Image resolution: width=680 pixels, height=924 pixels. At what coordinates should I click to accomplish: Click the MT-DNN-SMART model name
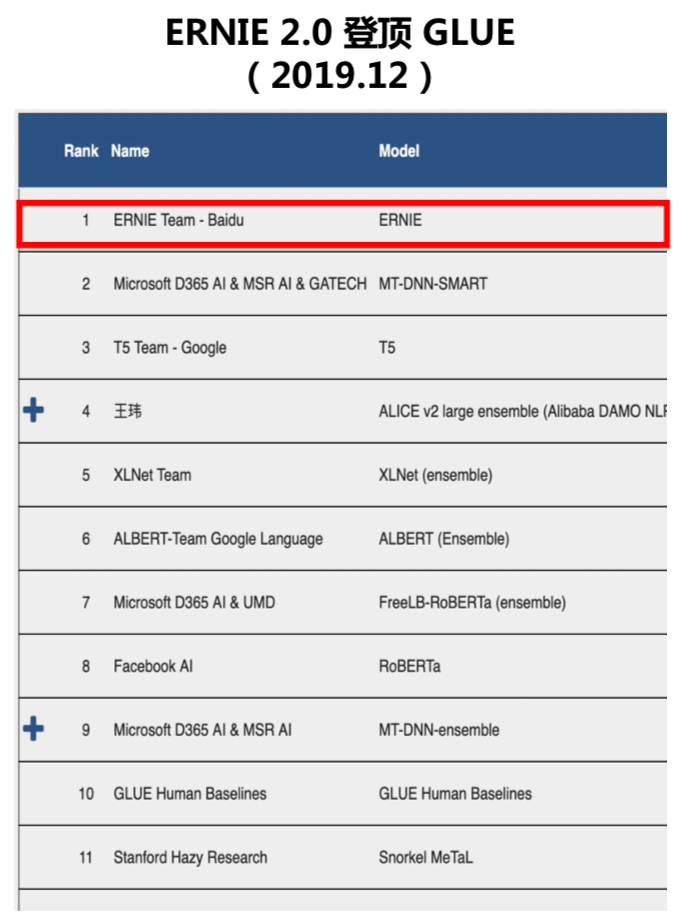click(433, 284)
